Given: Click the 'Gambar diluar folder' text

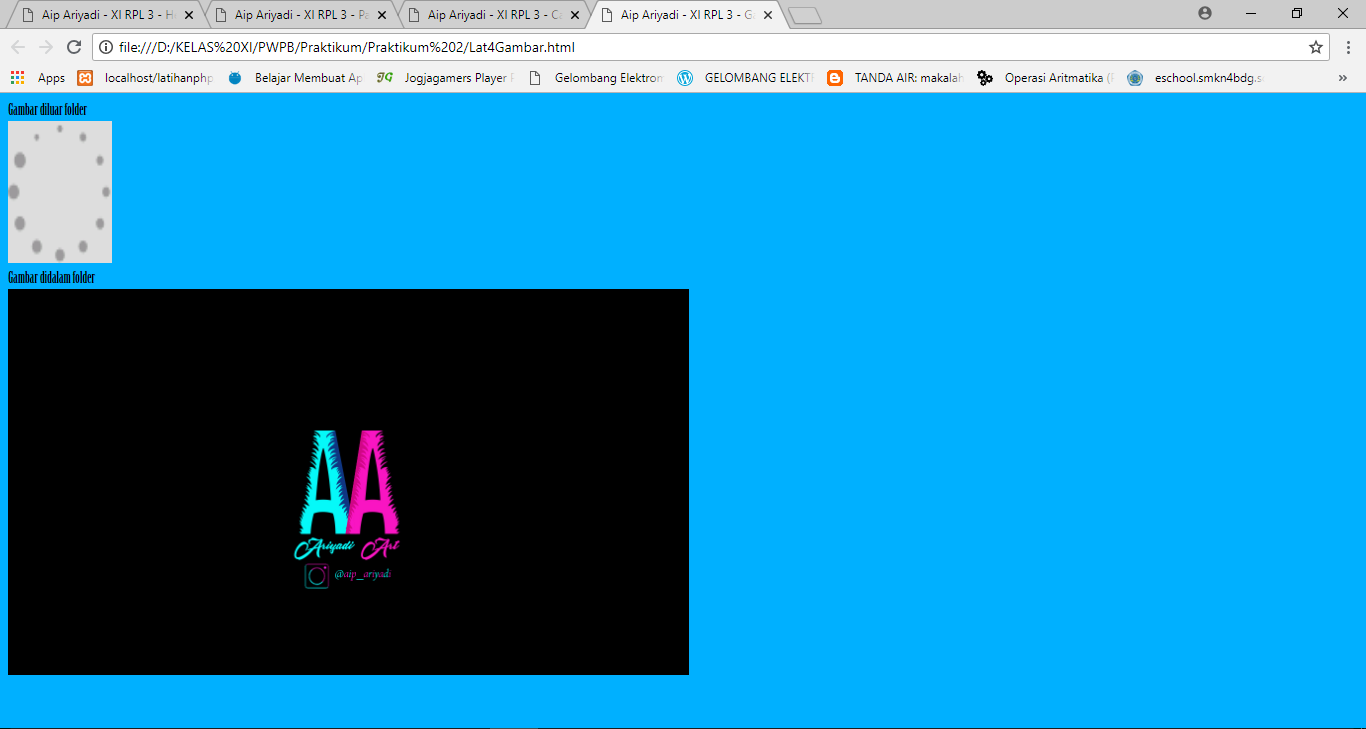Looking at the screenshot, I should (47, 109).
